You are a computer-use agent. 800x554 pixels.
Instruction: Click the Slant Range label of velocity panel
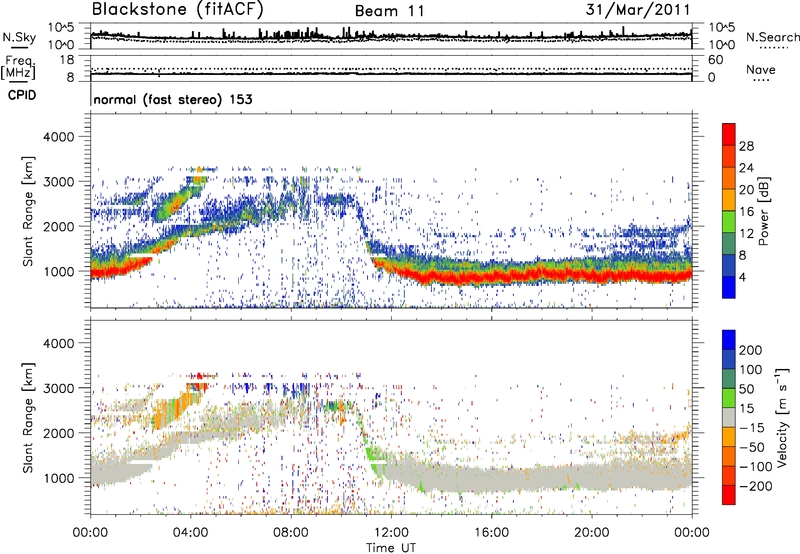[x=28, y=418]
